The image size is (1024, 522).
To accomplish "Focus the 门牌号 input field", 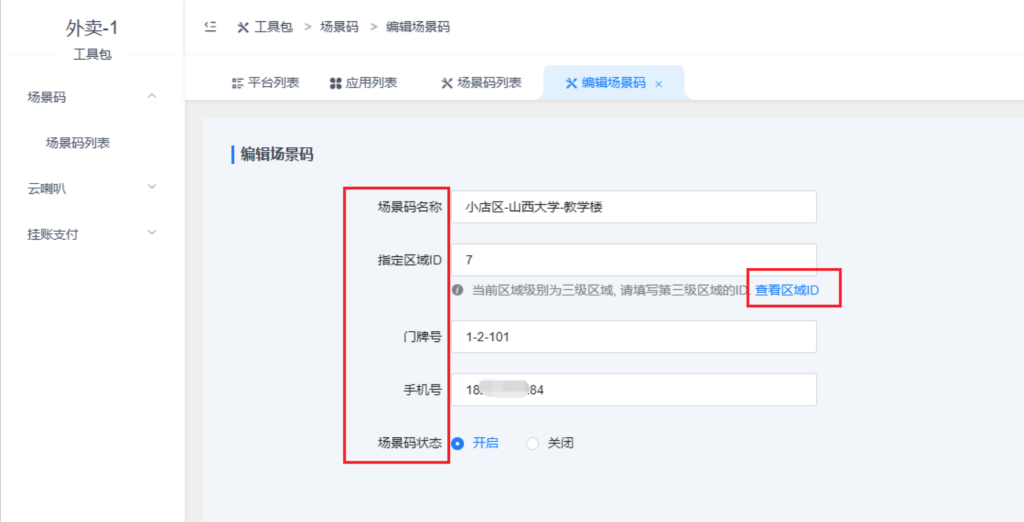I will (x=634, y=336).
